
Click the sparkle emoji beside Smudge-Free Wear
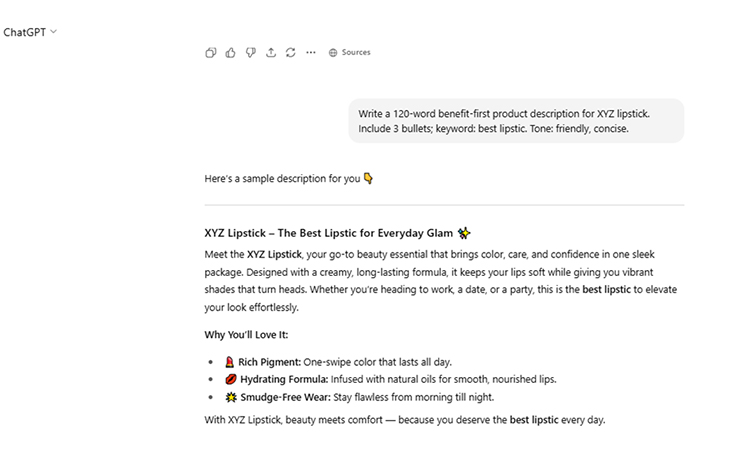[x=229, y=397]
